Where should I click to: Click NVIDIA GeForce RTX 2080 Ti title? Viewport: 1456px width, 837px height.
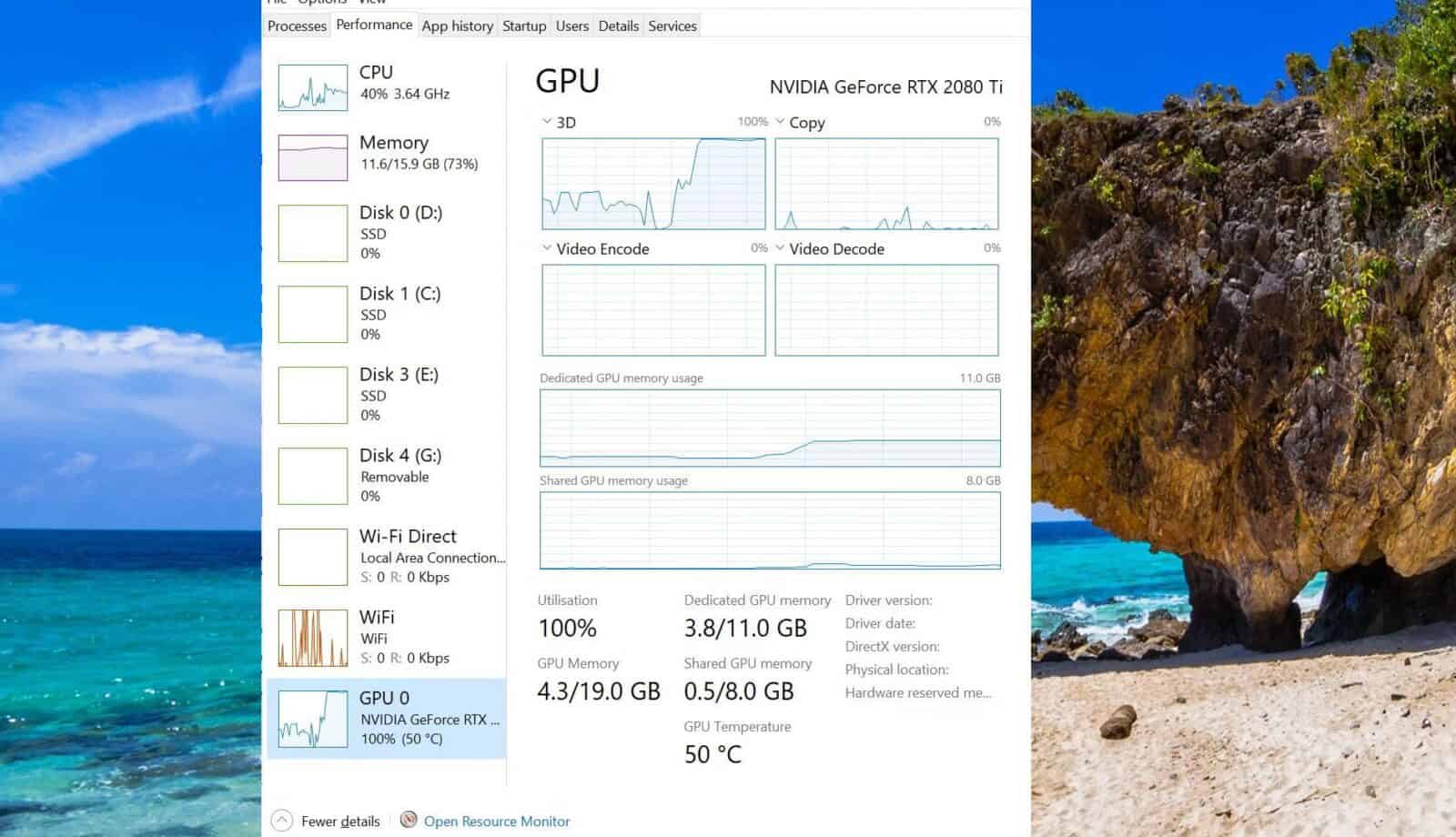pos(885,86)
